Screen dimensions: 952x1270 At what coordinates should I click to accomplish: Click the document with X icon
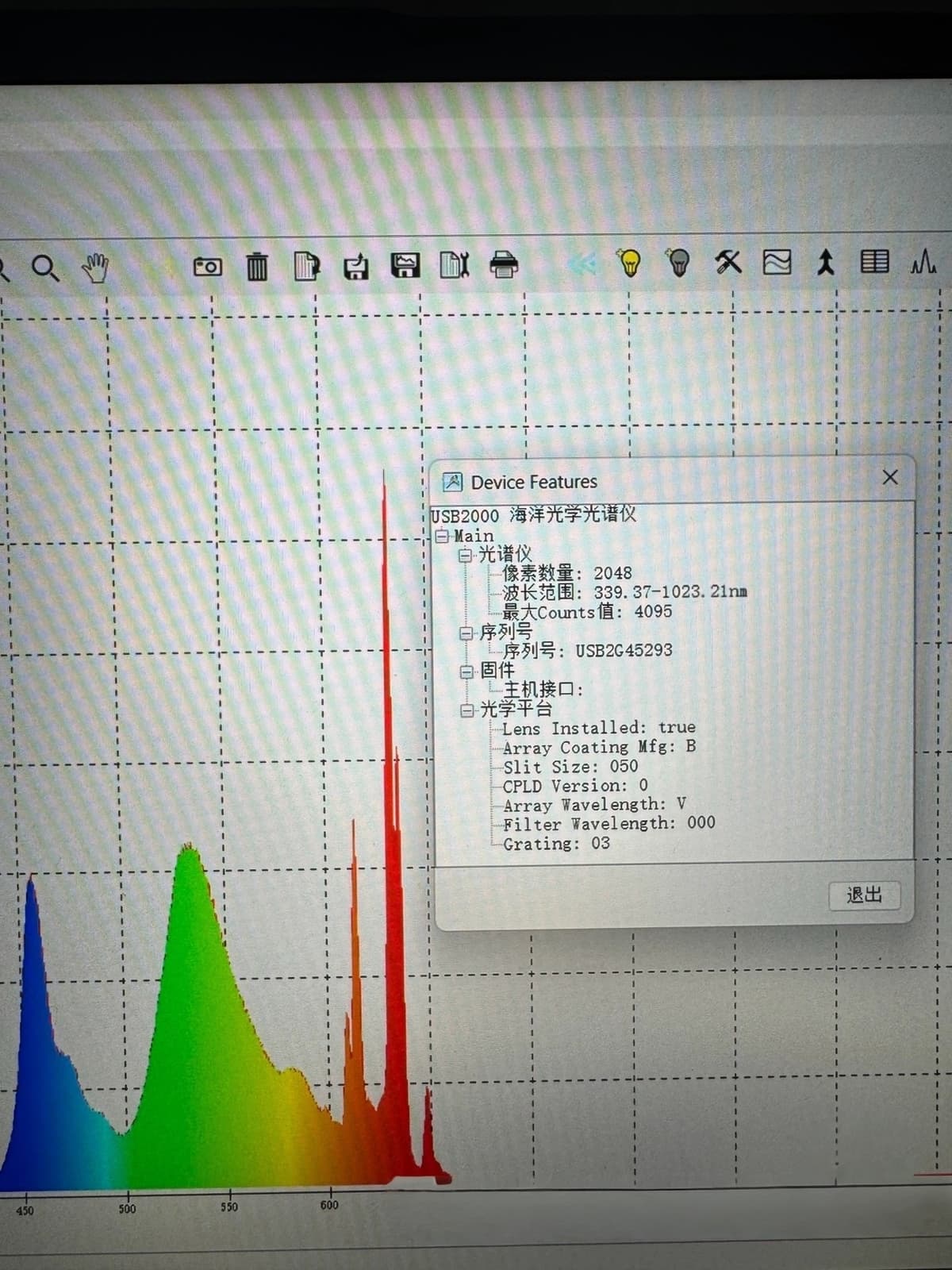point(455,264)
